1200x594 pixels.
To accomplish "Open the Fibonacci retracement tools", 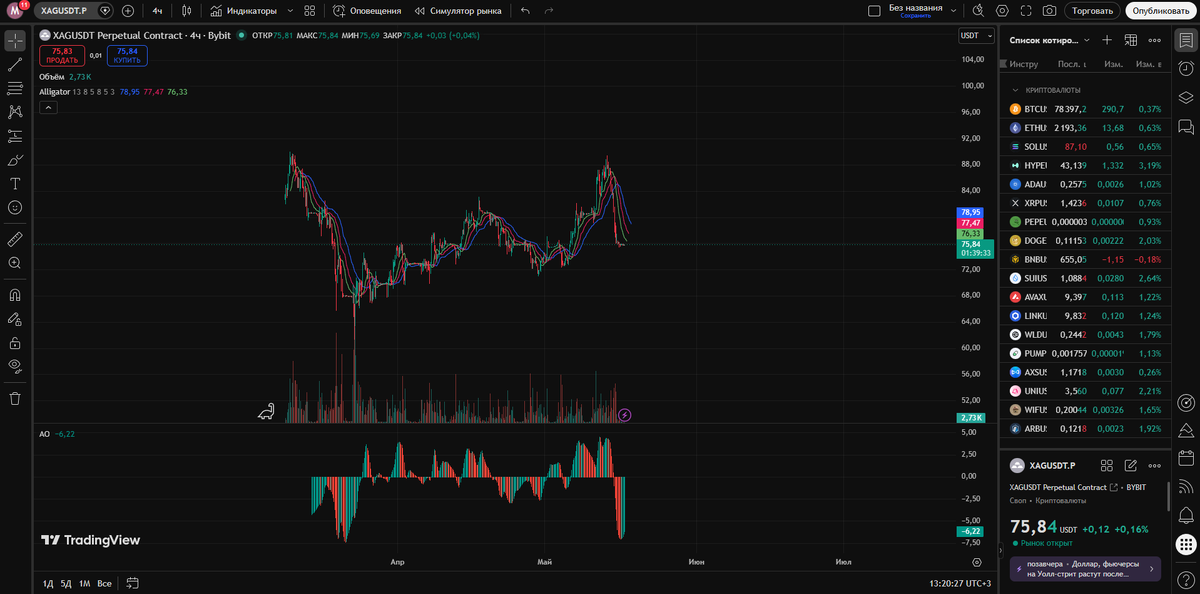I will click(15, 89).
